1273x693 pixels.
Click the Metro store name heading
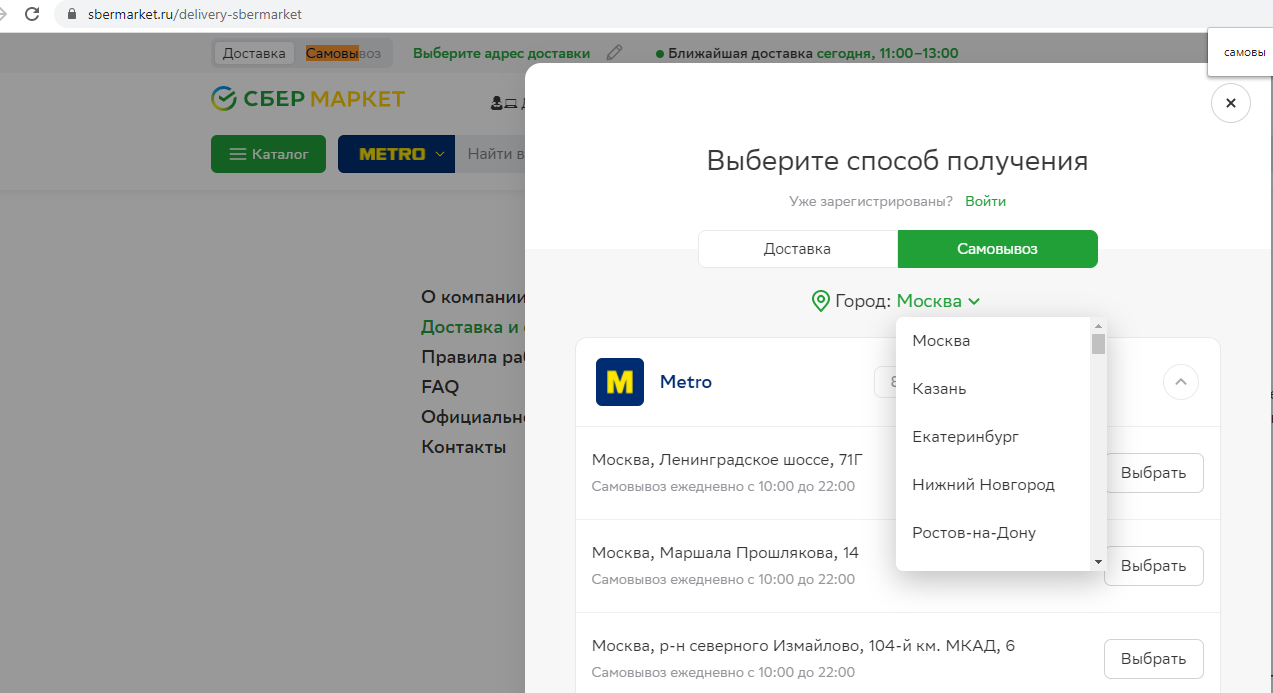tap(686, 382)
